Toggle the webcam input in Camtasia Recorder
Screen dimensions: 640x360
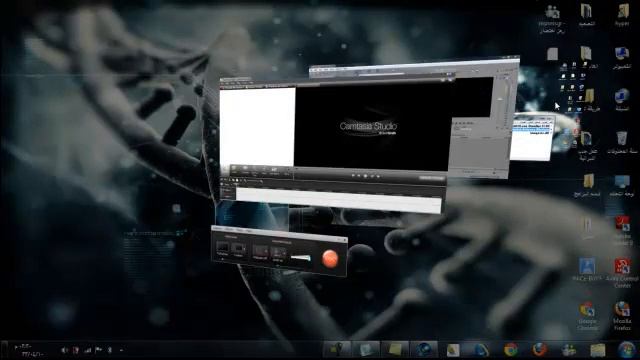(x=260, y=252)
